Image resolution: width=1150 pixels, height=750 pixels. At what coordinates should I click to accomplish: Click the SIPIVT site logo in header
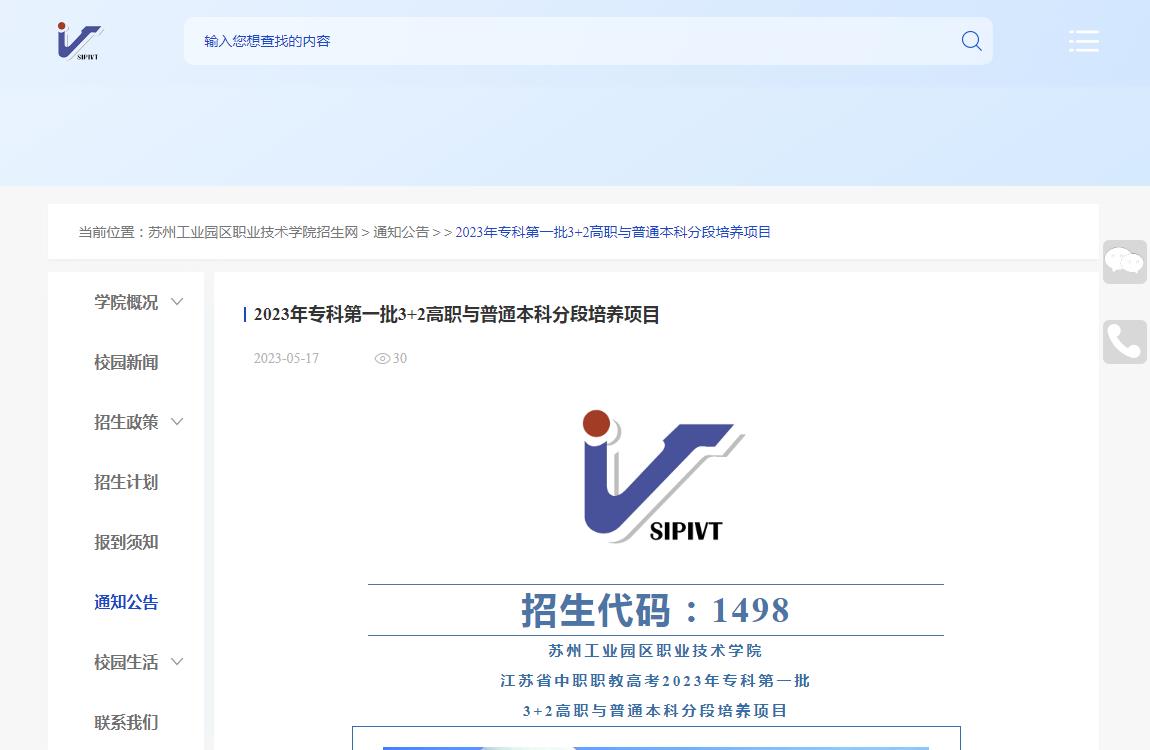click(80, 41)
